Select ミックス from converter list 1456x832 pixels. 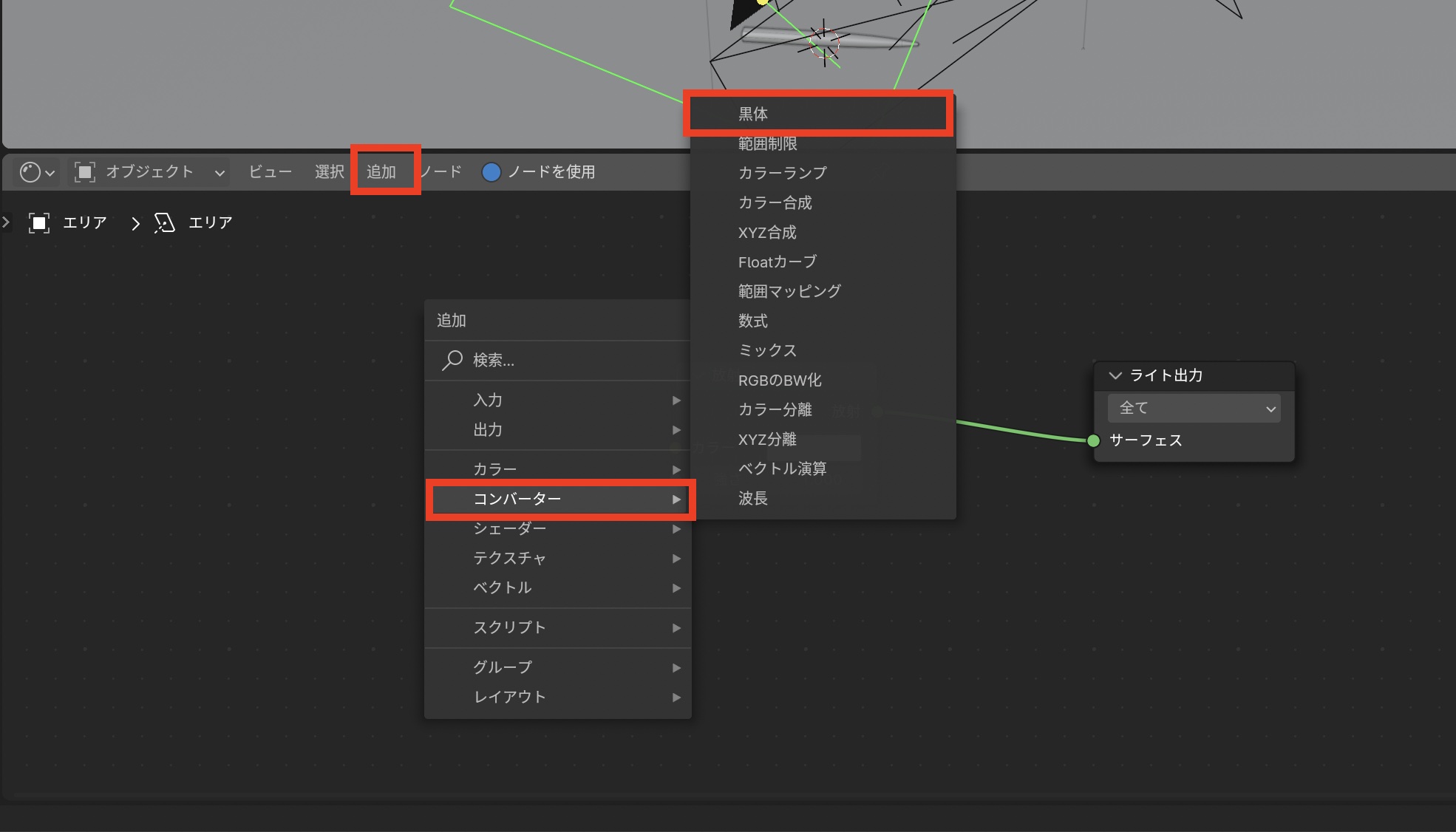(x=767, y=350)
